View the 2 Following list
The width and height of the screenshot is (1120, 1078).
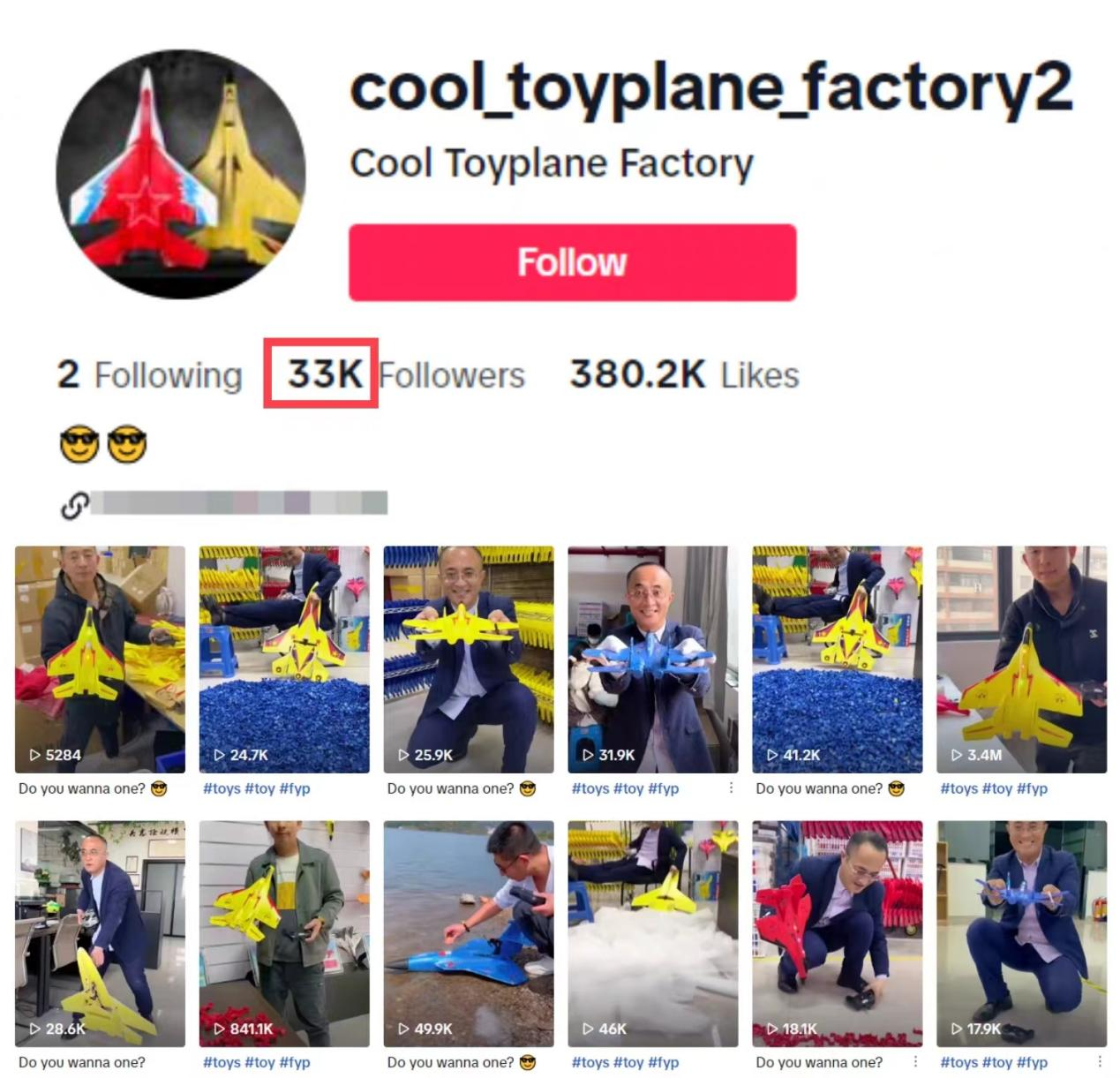pos(149,374)
